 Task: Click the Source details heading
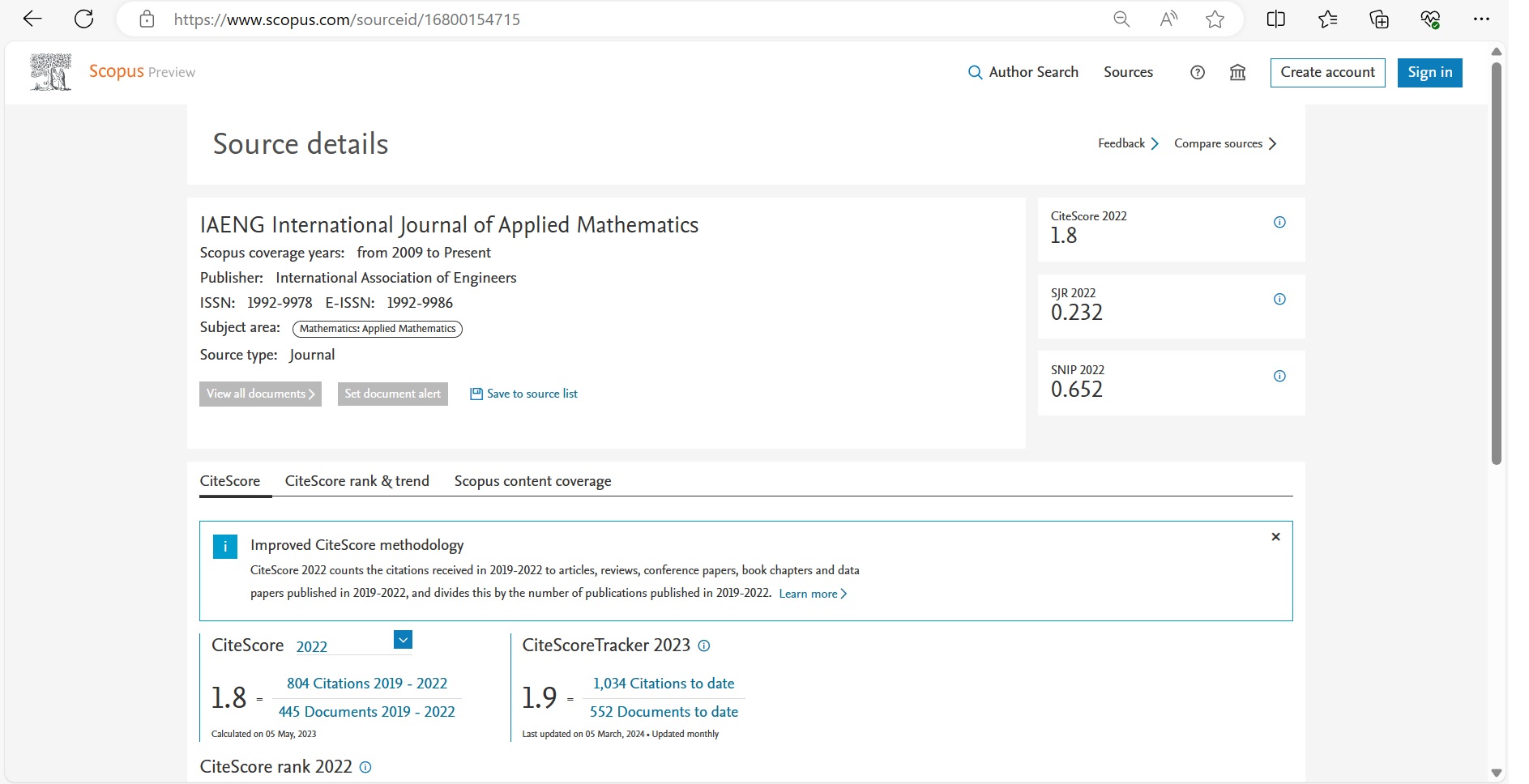[x=301, y=144]
